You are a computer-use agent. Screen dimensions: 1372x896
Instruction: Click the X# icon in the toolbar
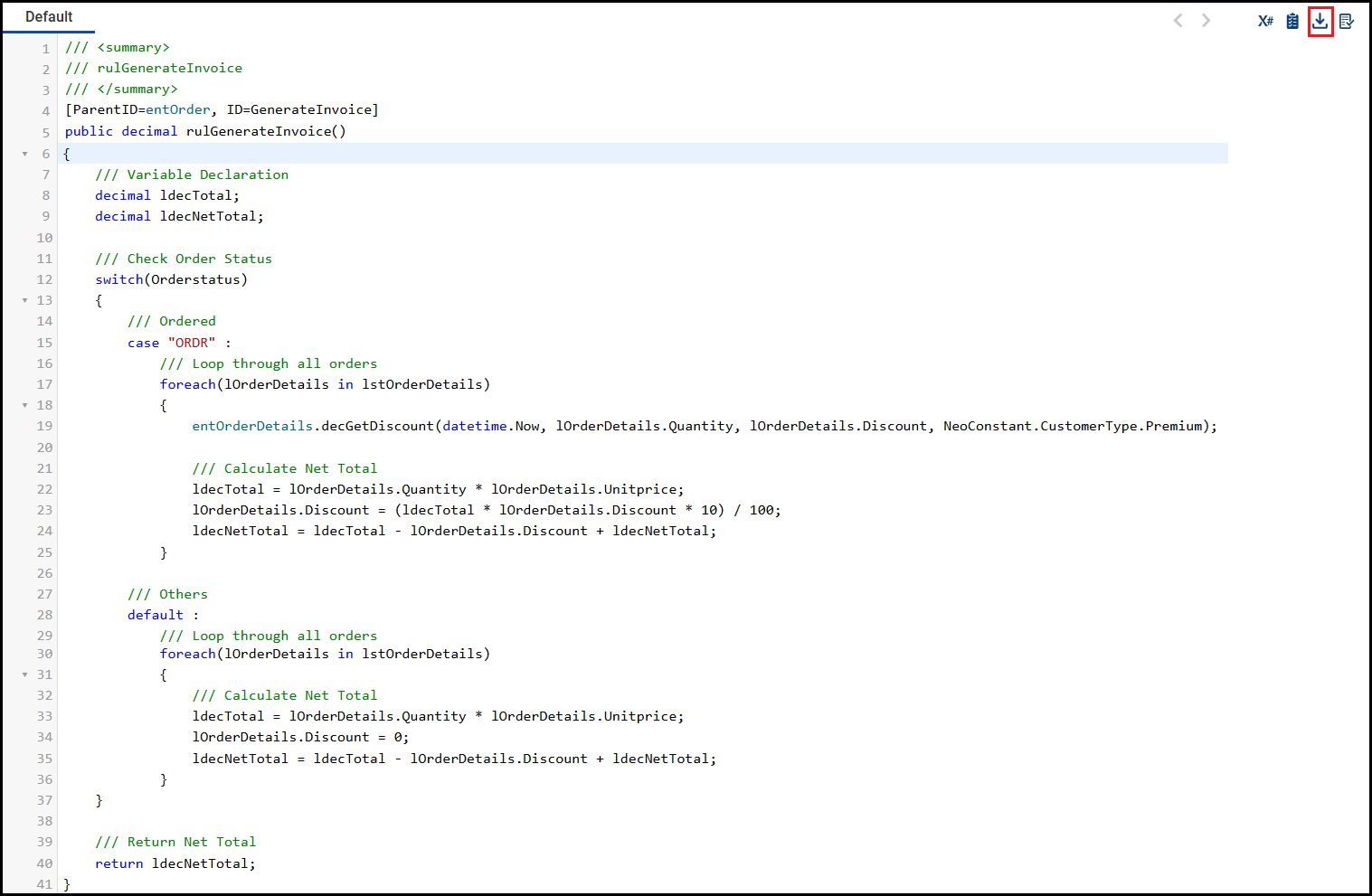tap(1265, 21)
